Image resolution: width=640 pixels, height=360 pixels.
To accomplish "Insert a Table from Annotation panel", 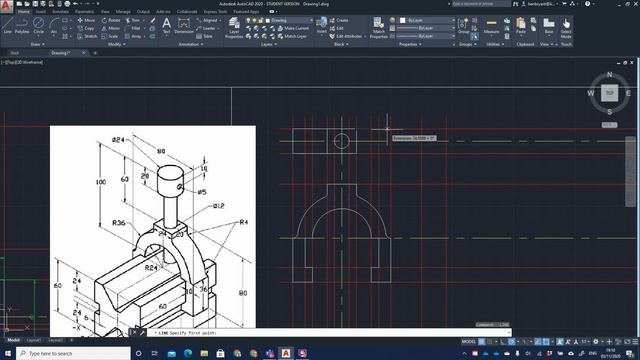I will [x=204, y=36].
